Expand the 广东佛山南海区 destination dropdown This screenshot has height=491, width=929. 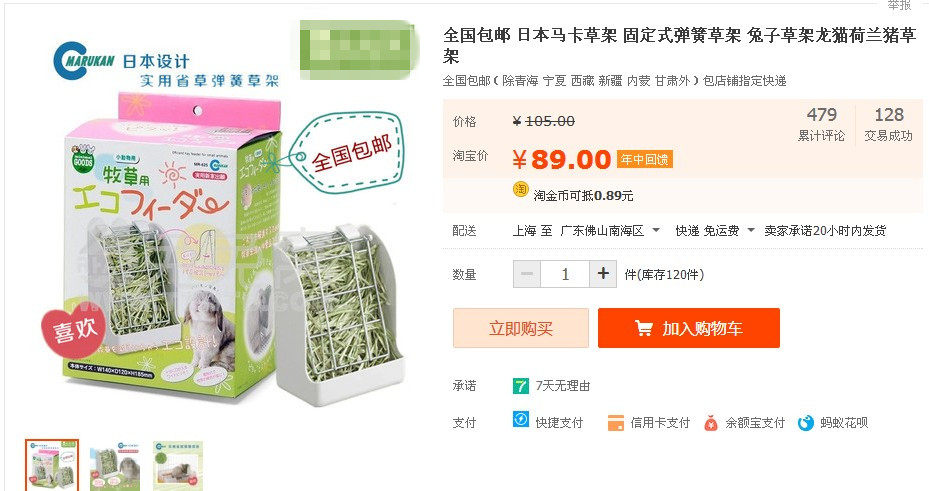tap(656, 230)
